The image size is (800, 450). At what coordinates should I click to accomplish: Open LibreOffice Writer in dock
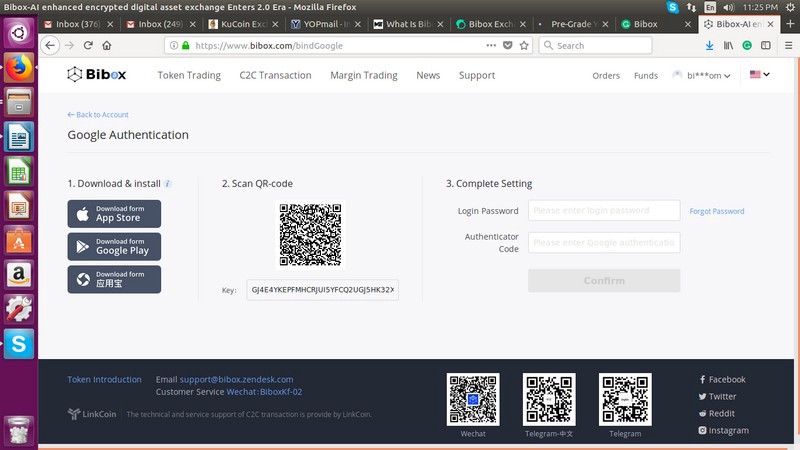click(x=19, y=137)
